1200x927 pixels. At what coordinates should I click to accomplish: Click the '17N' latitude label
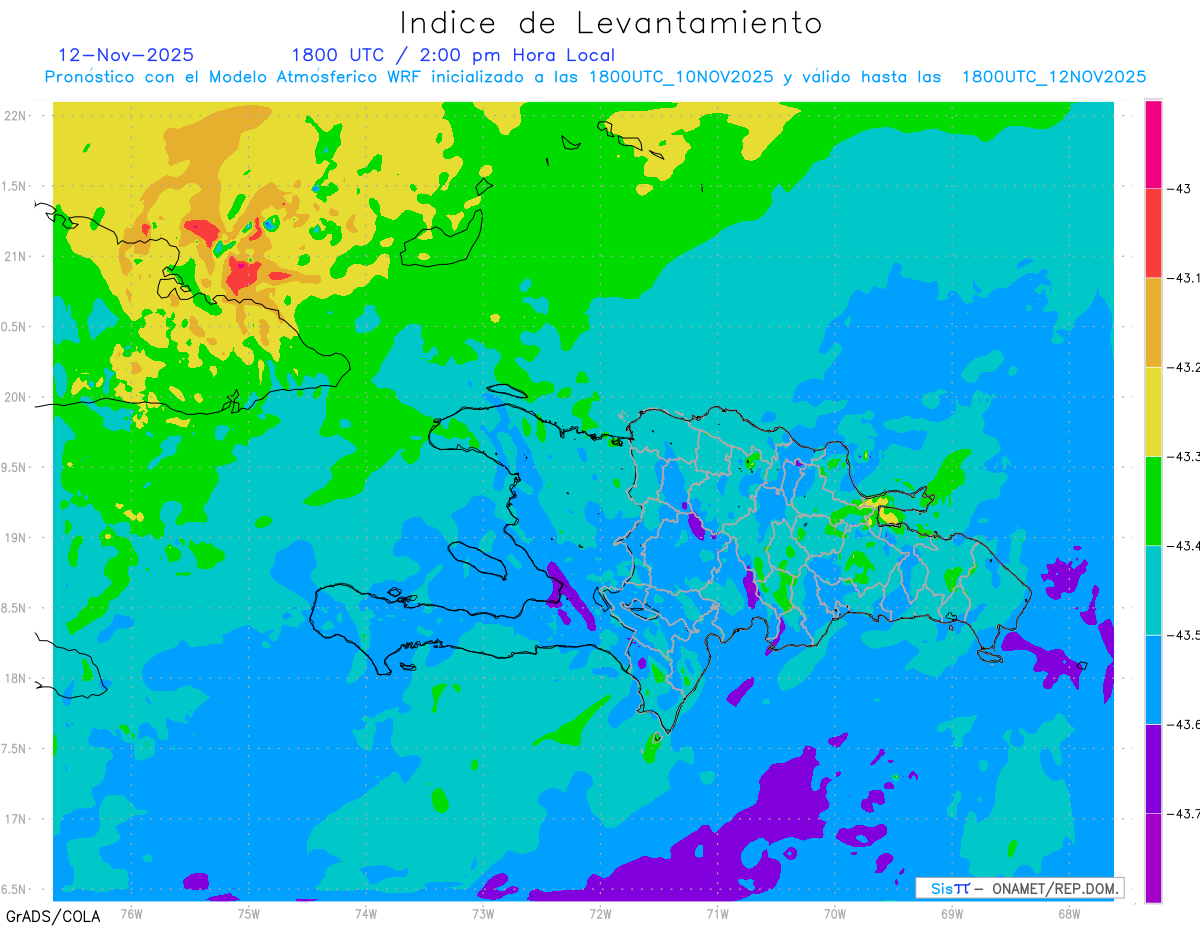coord(17,819)
